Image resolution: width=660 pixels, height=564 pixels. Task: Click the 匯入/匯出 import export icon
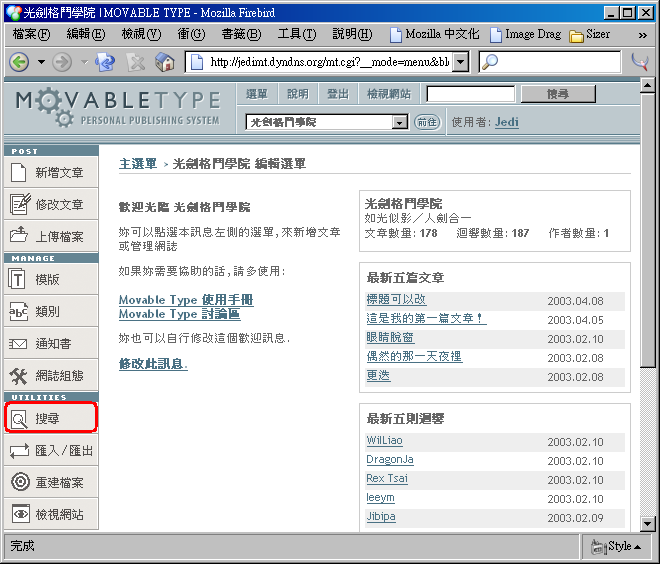(x=19, y=451)
